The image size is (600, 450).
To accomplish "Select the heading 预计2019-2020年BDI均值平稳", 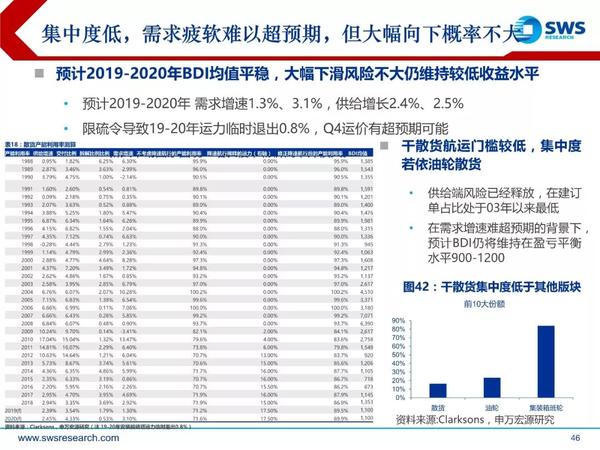I will pyautogui.click(x=297, y=74).
